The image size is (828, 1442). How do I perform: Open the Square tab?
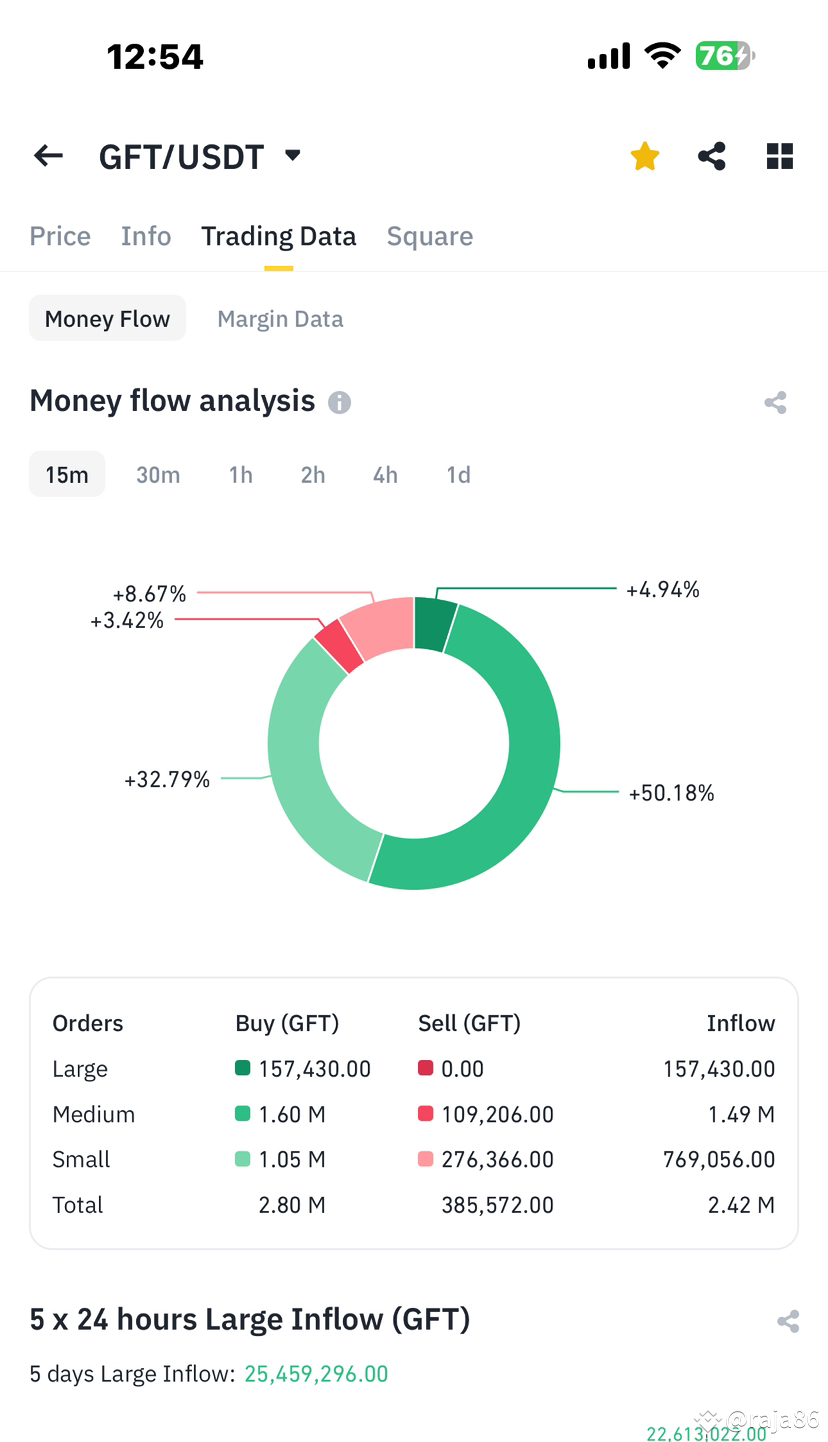429,236
